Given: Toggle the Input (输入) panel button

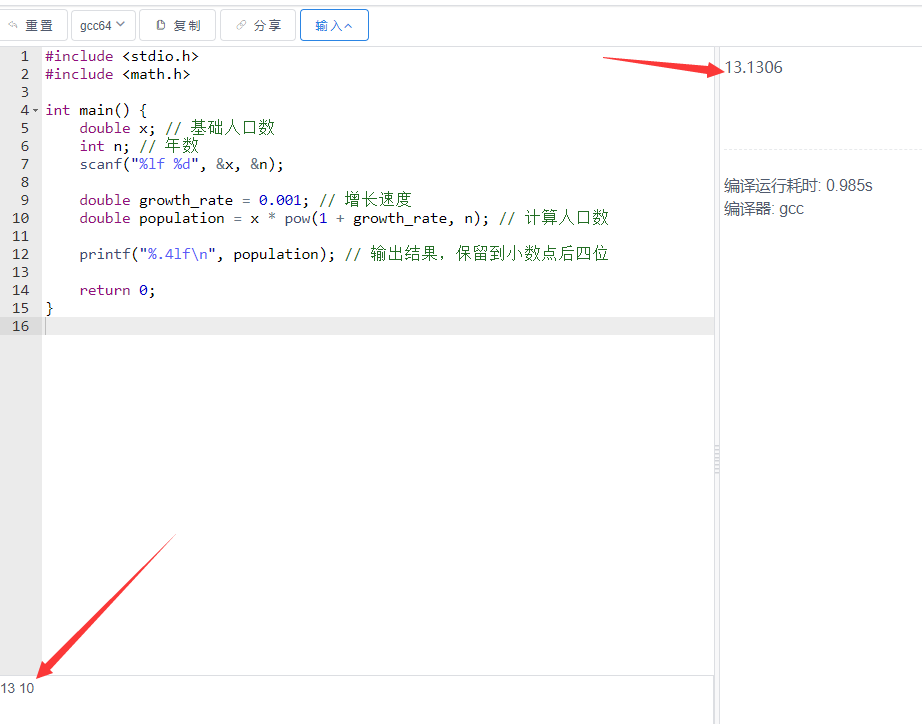Looking at the screenshot, I should click(x=334, y=25).
